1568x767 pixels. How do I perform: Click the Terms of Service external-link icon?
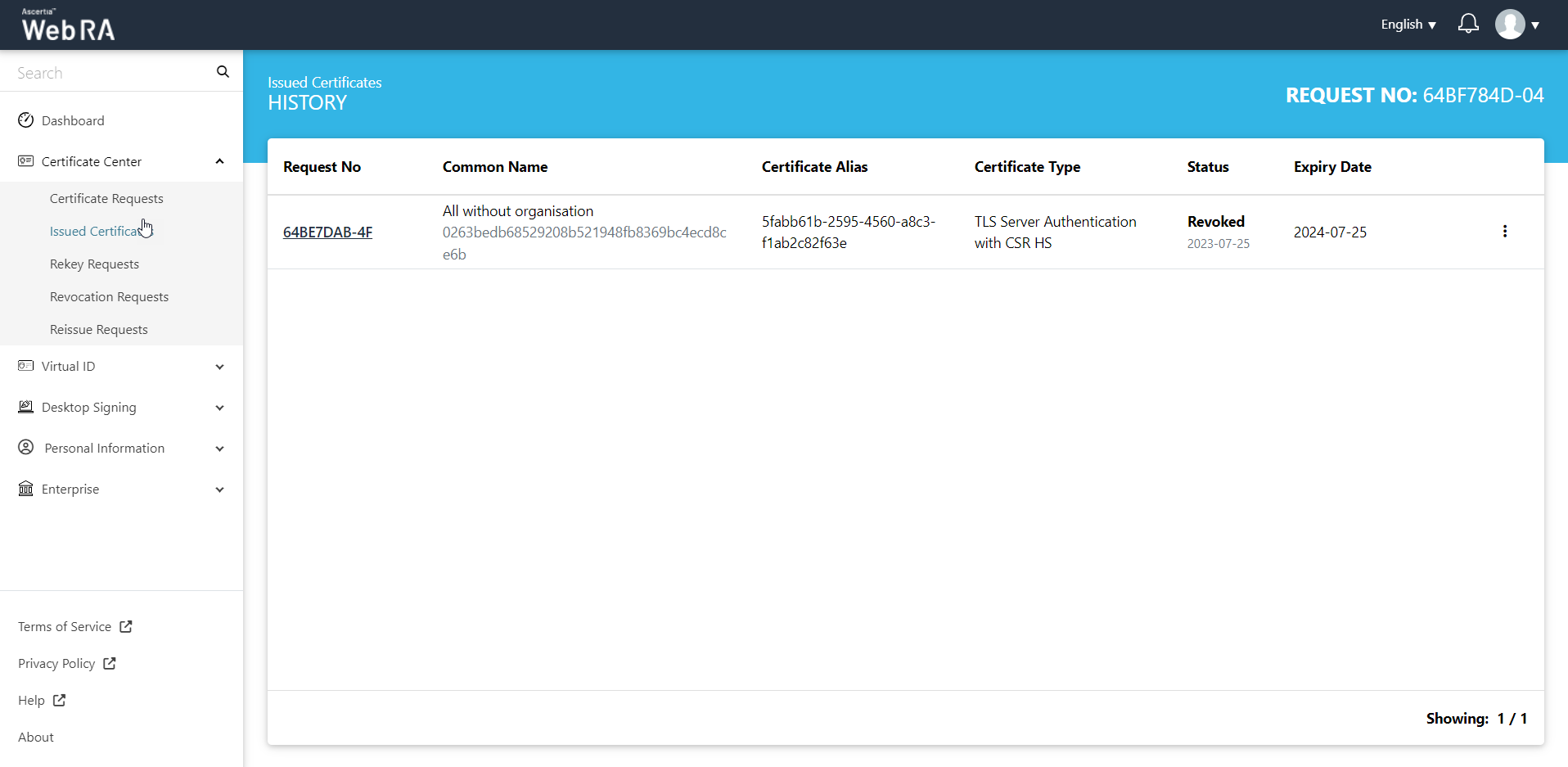click(x=126, y=626)
